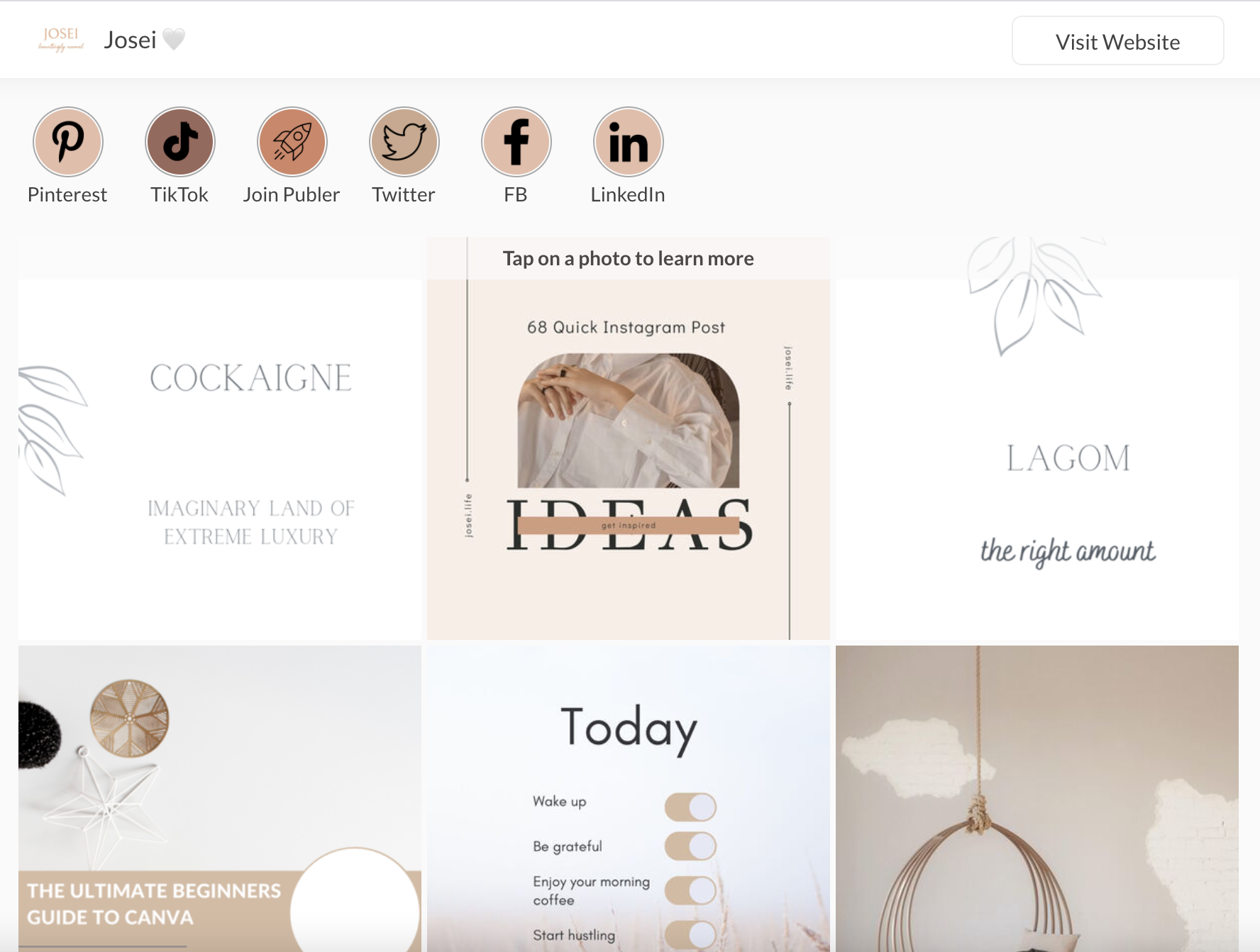This screenshot has width=1260, height=952.
Task: Click the Join Publer text label
Action: click(292, 194)
